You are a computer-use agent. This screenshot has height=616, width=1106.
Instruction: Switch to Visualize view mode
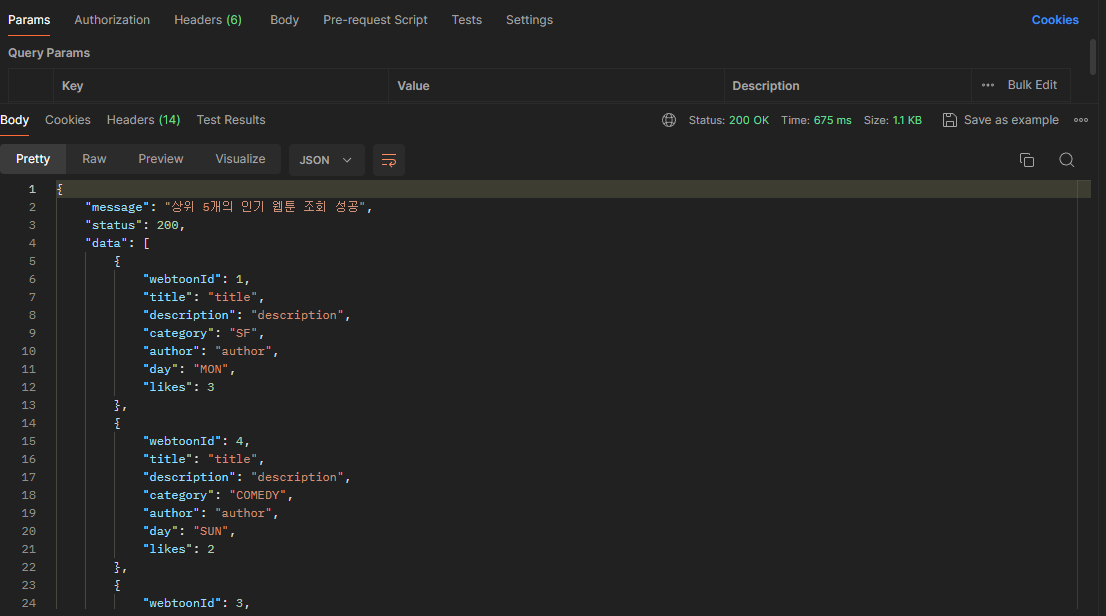[241, 159]
